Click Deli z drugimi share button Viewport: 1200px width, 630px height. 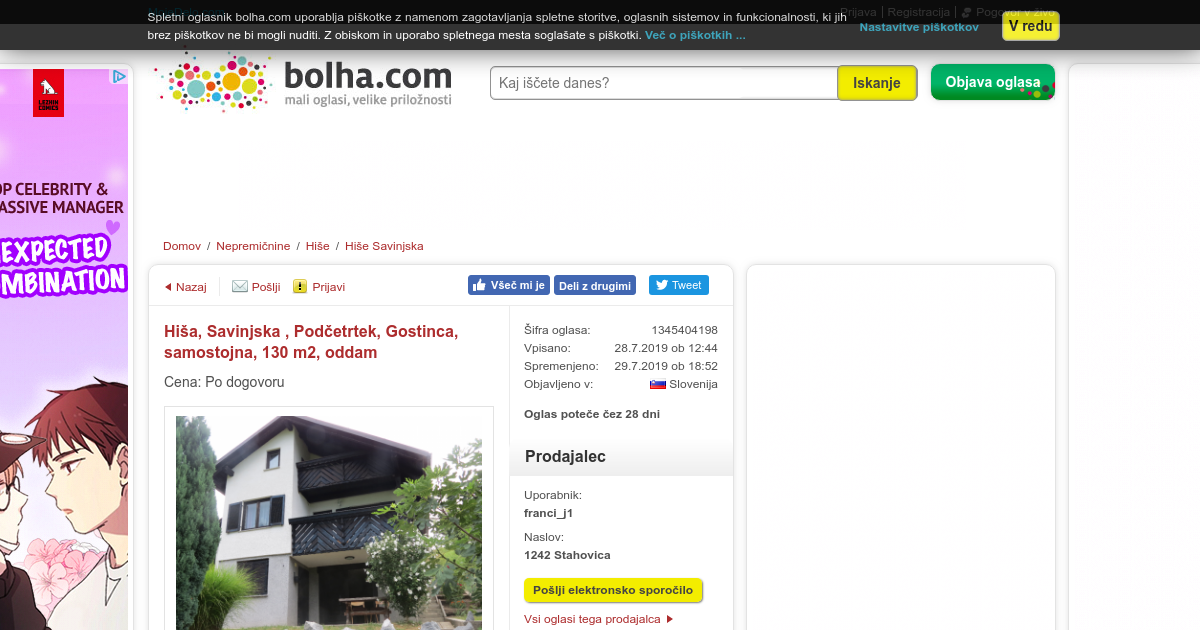pyautogui.click(x=595, y=285)
